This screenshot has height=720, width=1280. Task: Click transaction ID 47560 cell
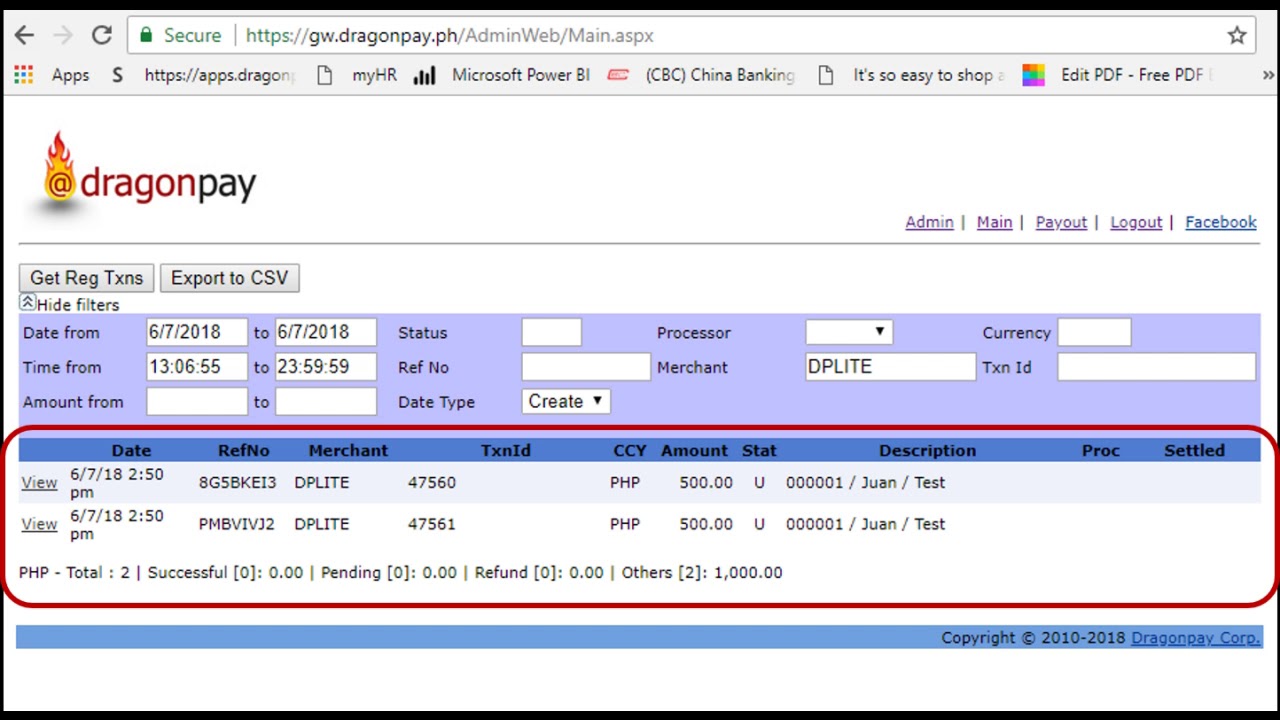click(x=432, y=482)
